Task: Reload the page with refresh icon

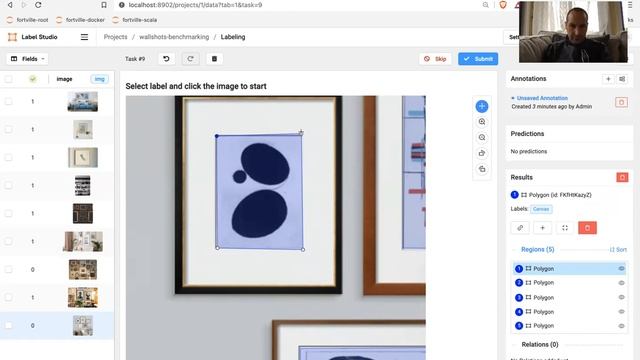Action: click(x=38, y=5)
